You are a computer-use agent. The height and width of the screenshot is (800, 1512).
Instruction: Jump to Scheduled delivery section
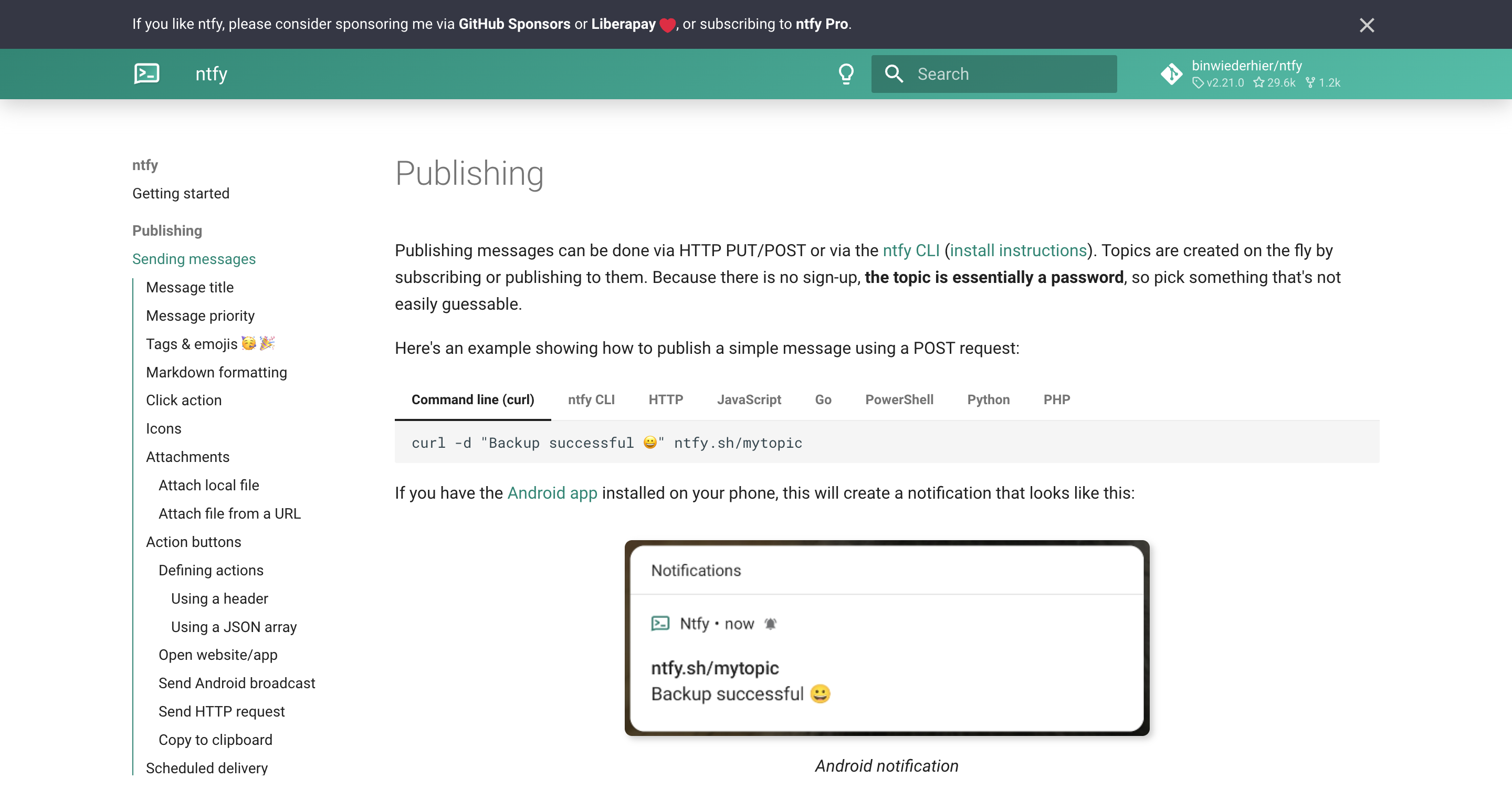pos(207,768)
